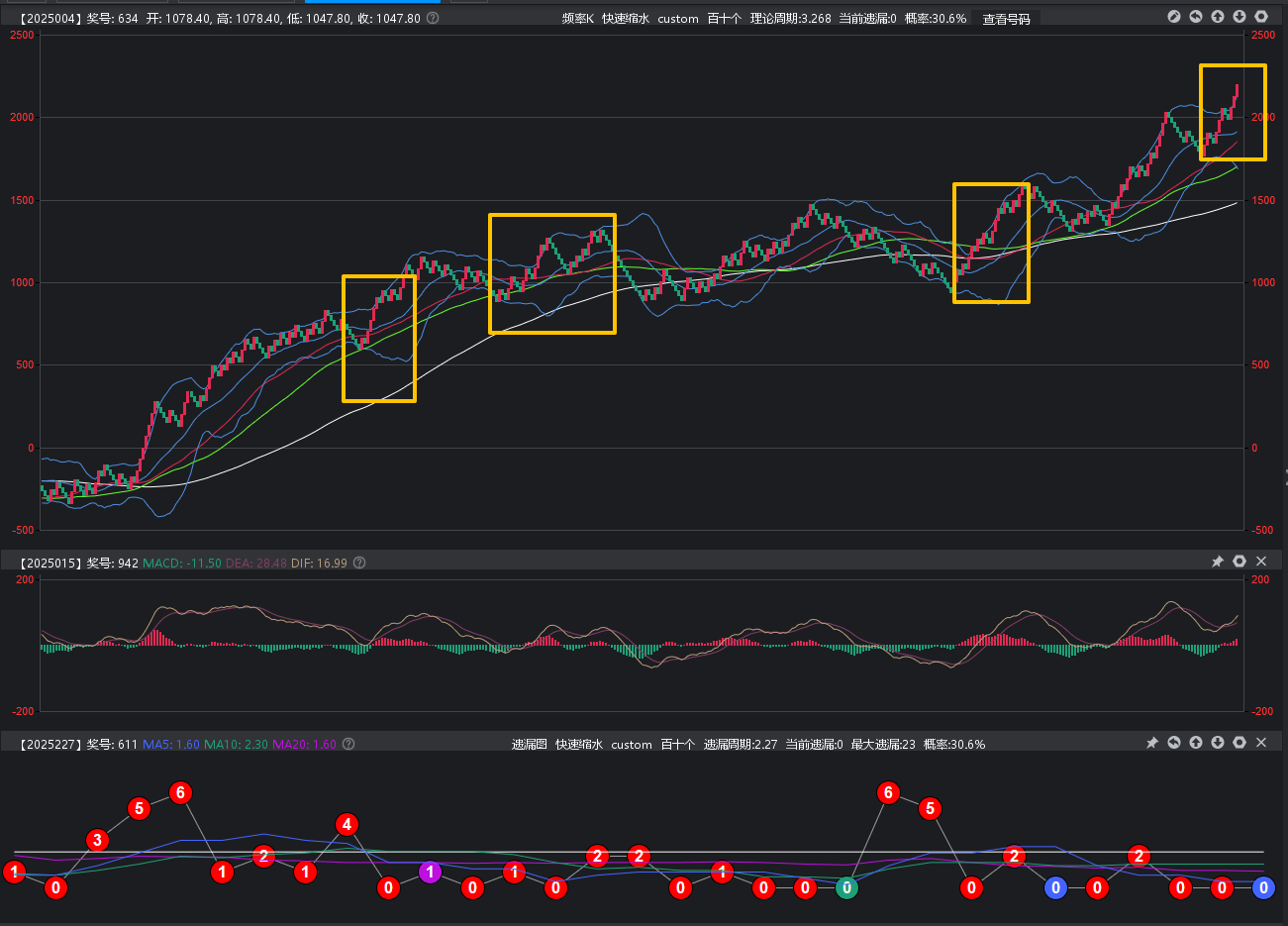Click the up arrow icon in top chart header

pos(1218,17)
